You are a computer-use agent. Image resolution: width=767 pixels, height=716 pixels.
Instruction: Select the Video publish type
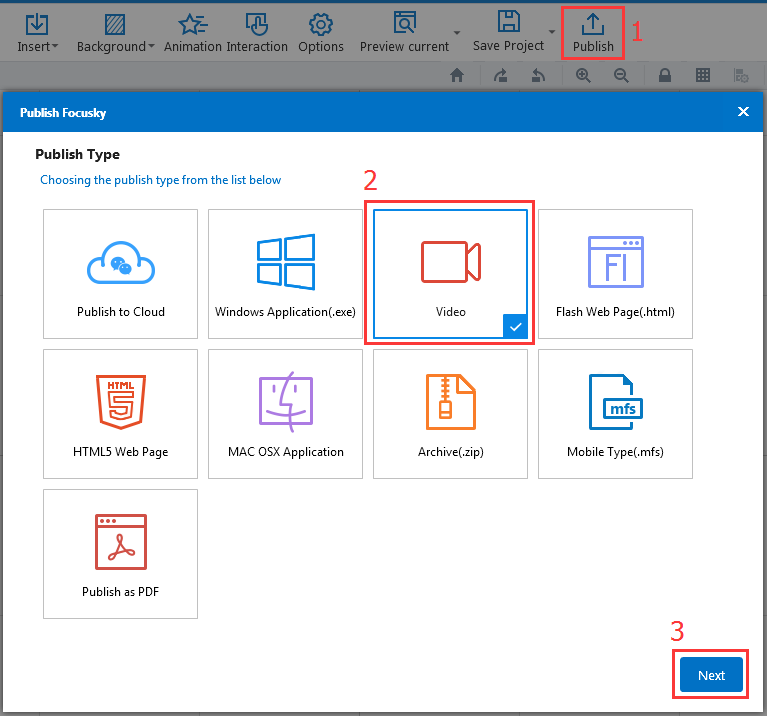click(450, 274)
